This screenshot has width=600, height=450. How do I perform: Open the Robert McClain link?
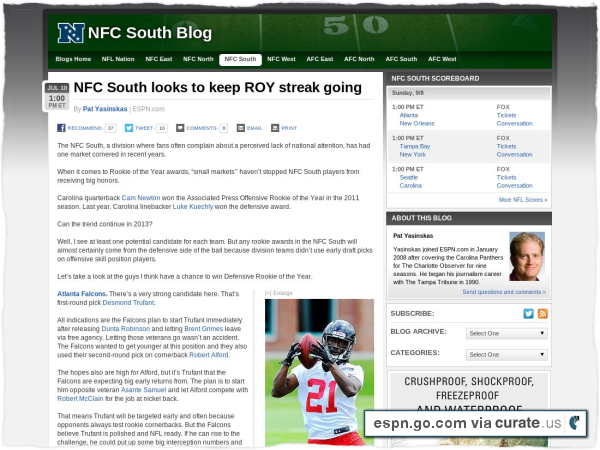pos(80,399)
